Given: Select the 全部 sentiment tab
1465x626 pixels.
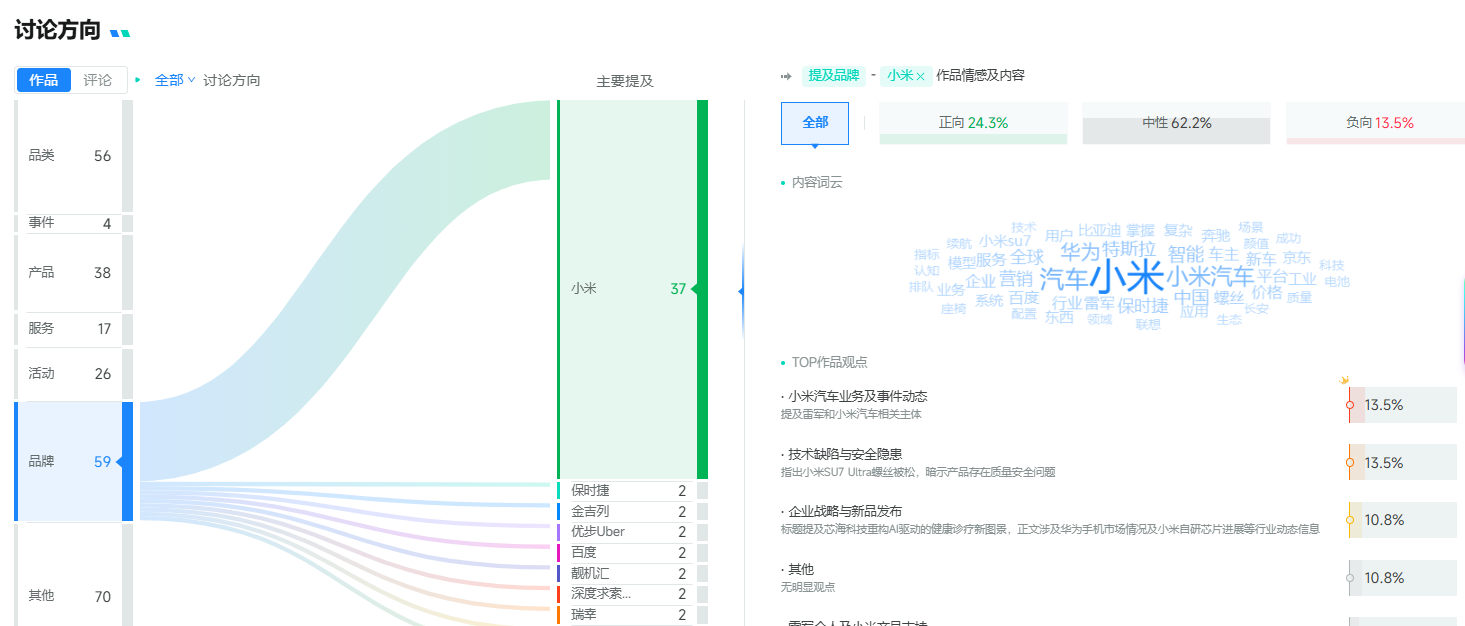Looking at the screenshot, I should (x=815, y=123).
